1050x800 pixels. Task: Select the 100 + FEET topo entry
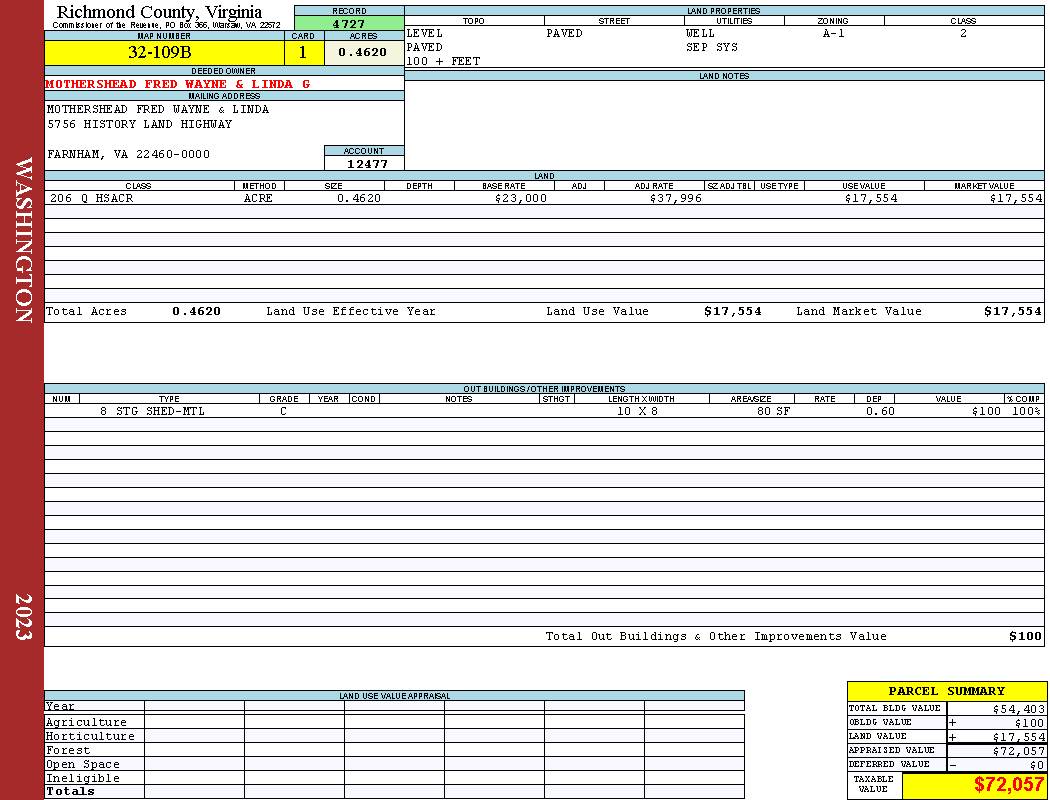point(443,61)
